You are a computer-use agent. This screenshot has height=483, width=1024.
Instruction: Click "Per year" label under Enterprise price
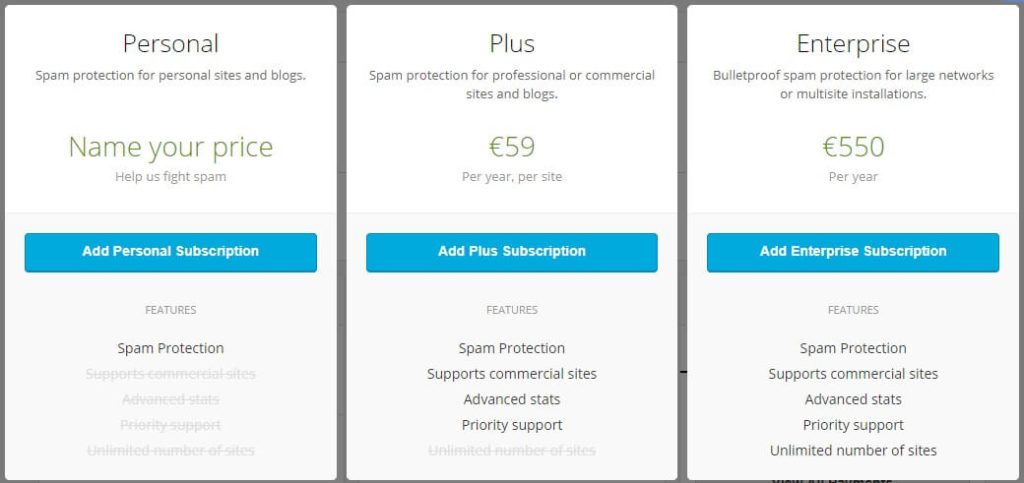[x=853, y=177]
